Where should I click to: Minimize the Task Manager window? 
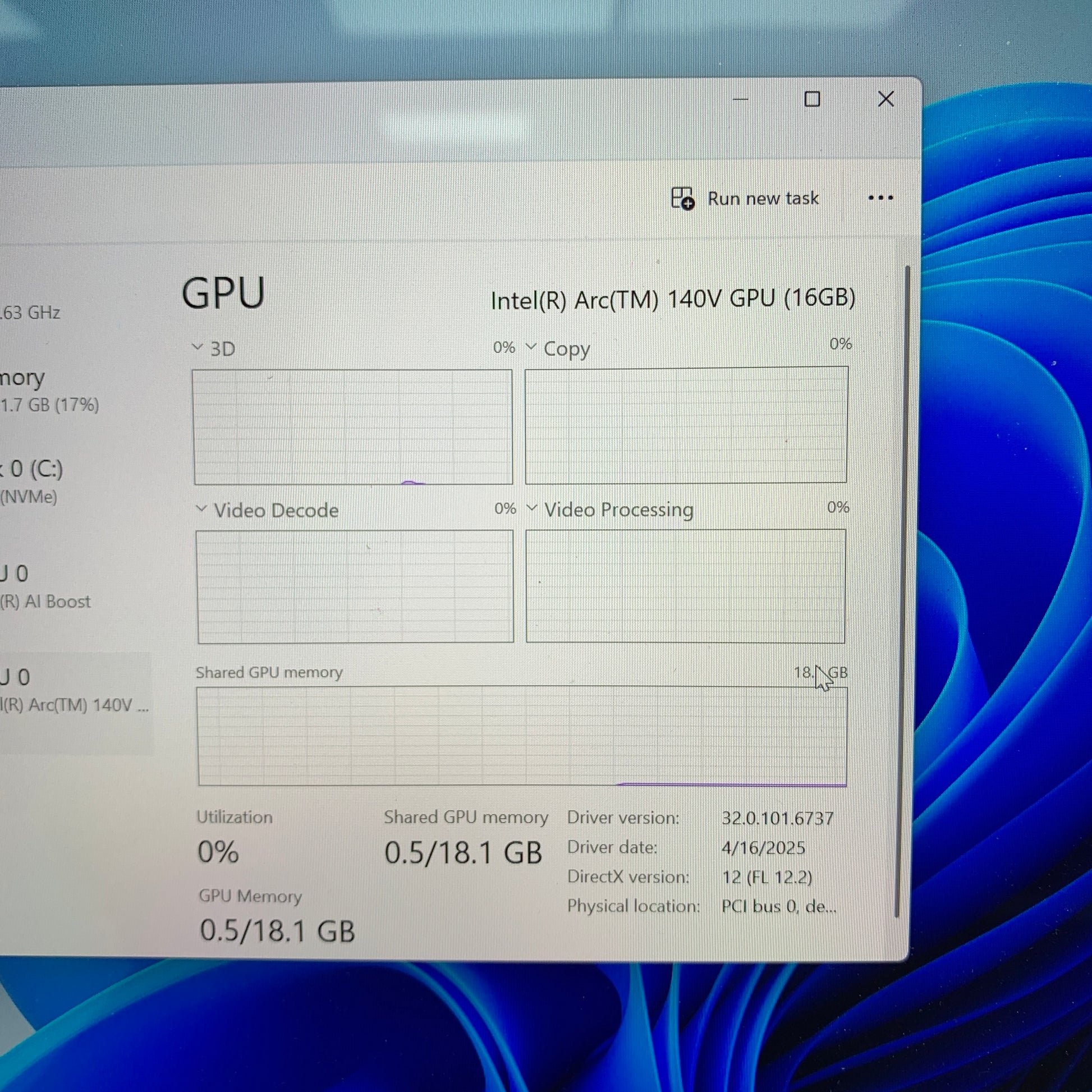740,99
